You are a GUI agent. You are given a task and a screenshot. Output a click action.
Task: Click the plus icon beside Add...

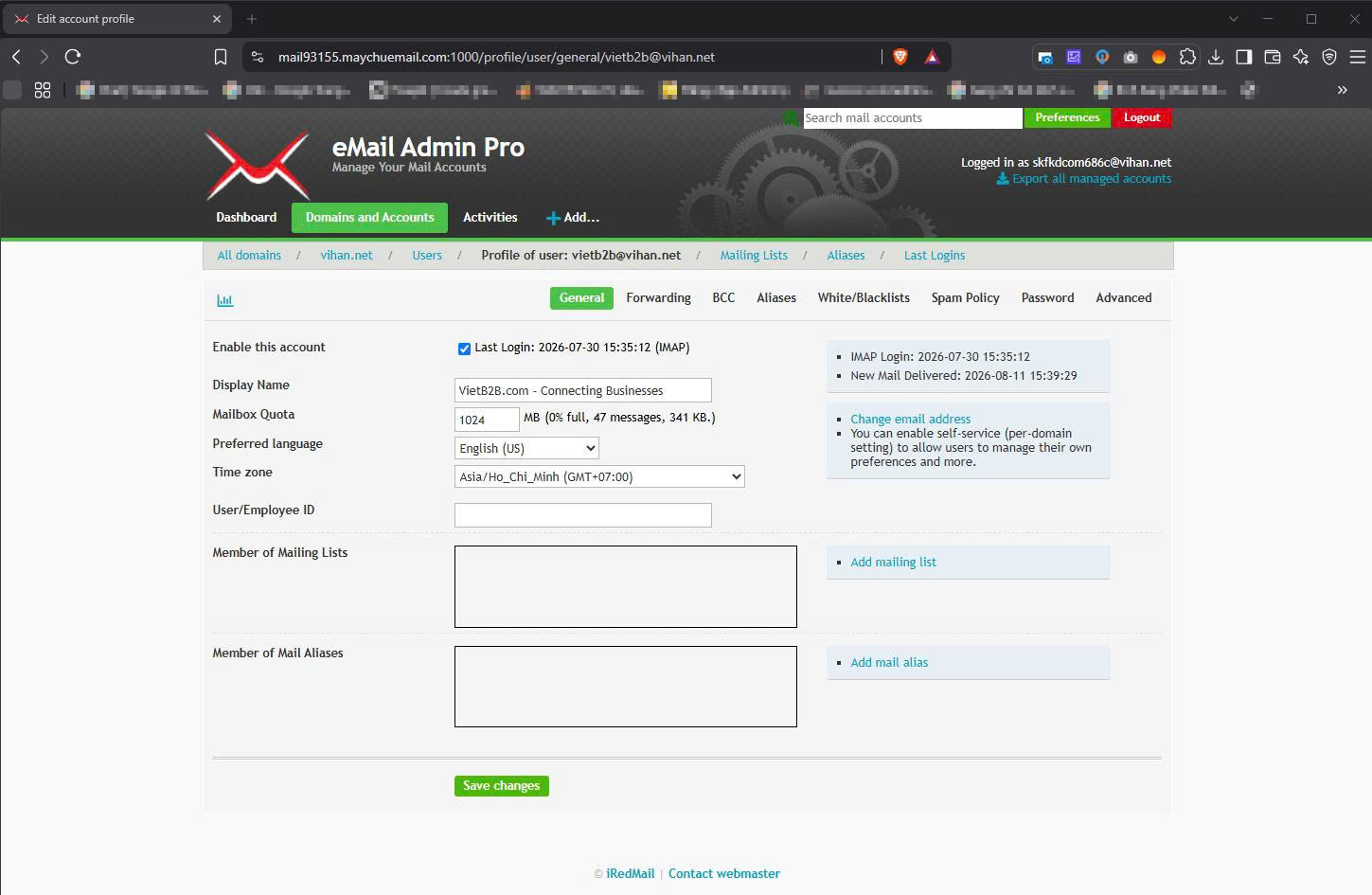[553, 218]
